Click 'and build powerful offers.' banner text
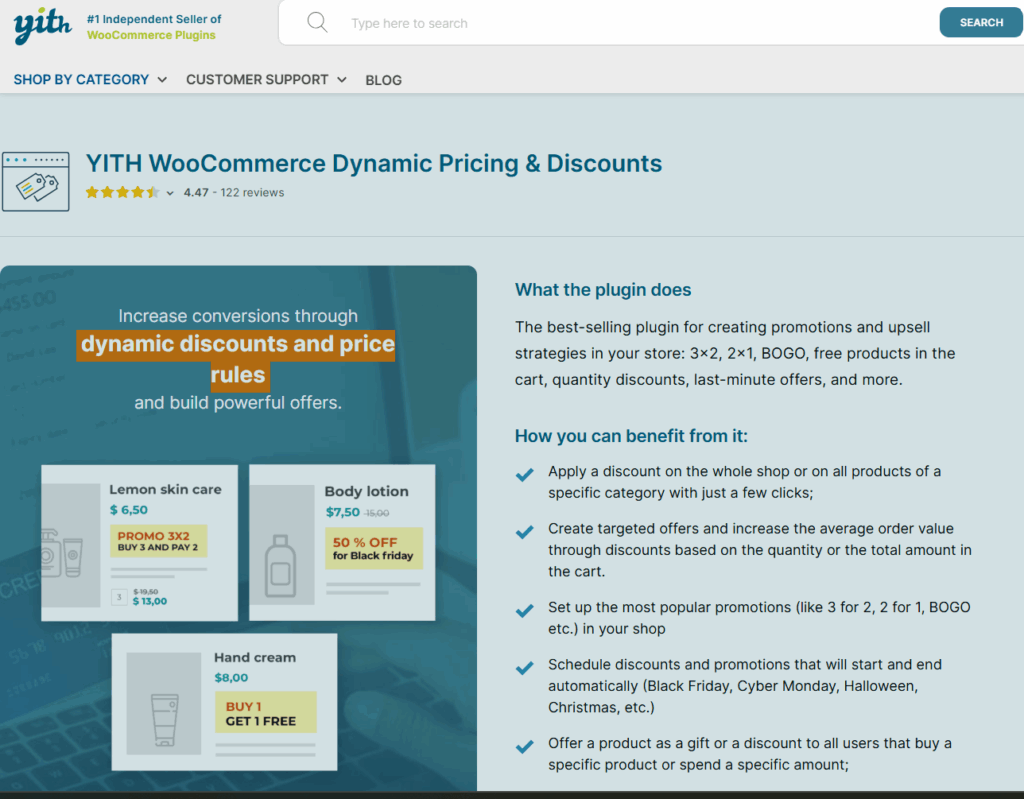Image resolution: width=1024 pixels, height=799 pixels. coord(238,402)
